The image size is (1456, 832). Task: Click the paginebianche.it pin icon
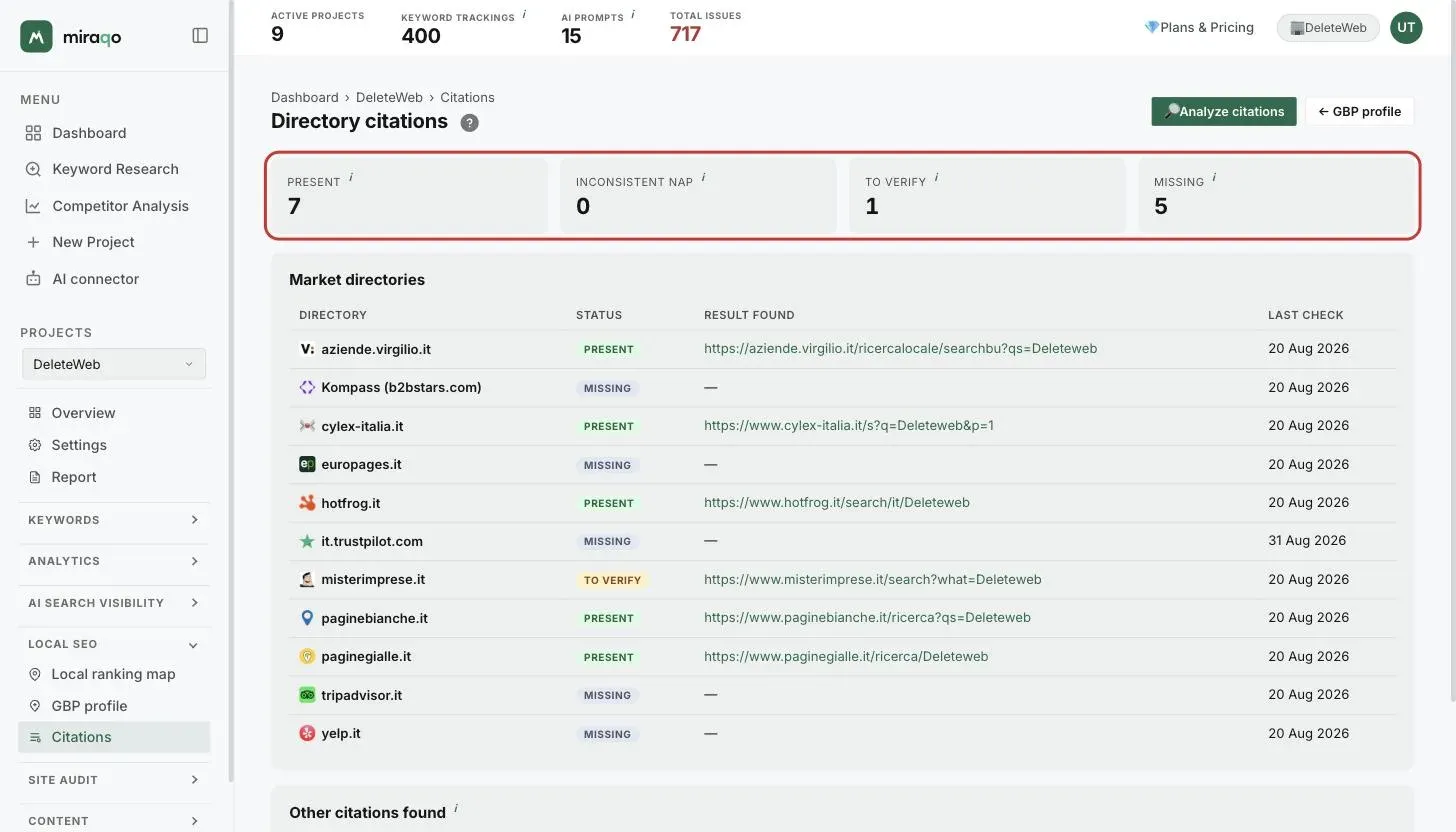pos(307,618)
